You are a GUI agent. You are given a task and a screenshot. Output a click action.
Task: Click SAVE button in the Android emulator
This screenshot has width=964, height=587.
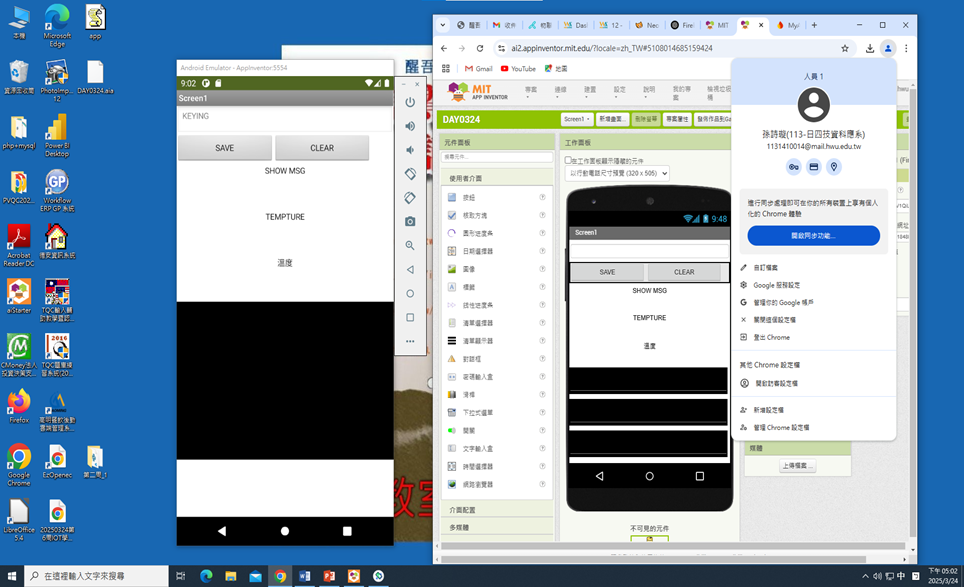pyautogui.click(x=225, y=148)
